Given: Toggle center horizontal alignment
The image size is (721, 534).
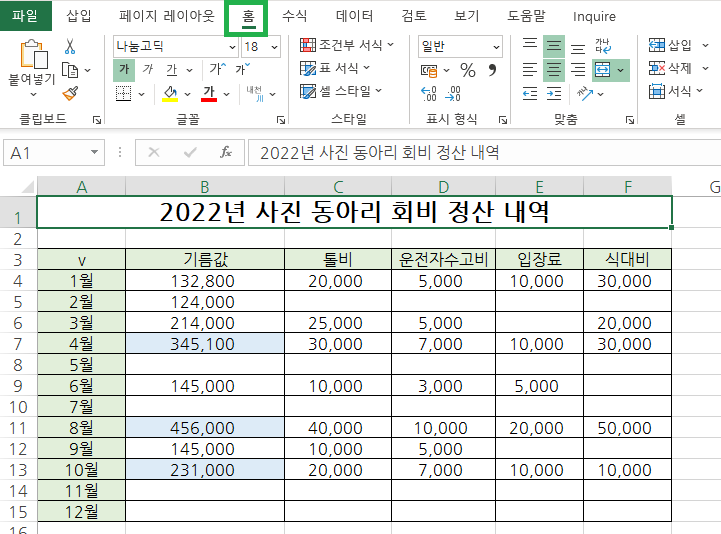Looking at the screenshot, I should pos(554,70).
